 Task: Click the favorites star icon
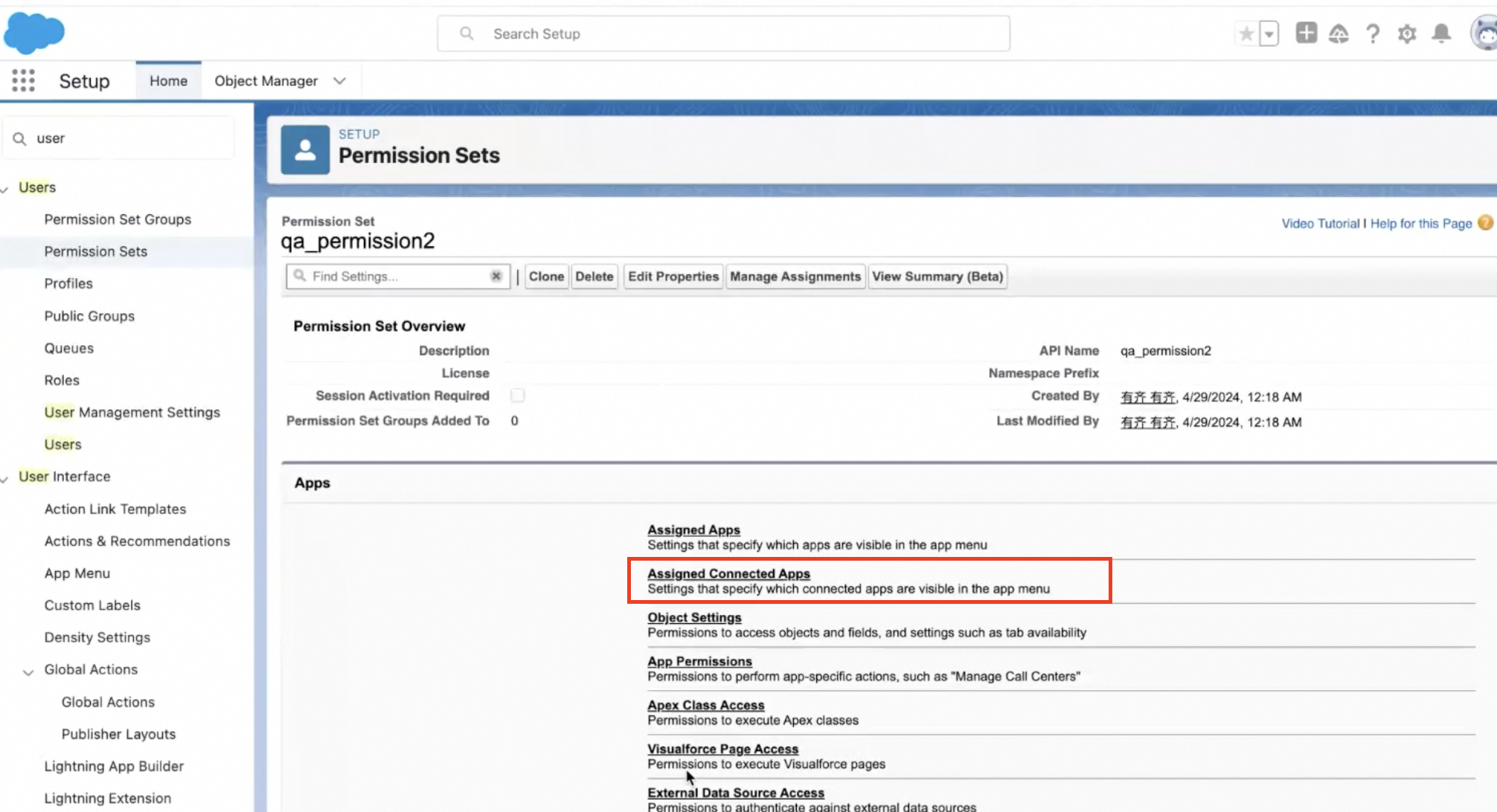click(x=1246, y=33)
